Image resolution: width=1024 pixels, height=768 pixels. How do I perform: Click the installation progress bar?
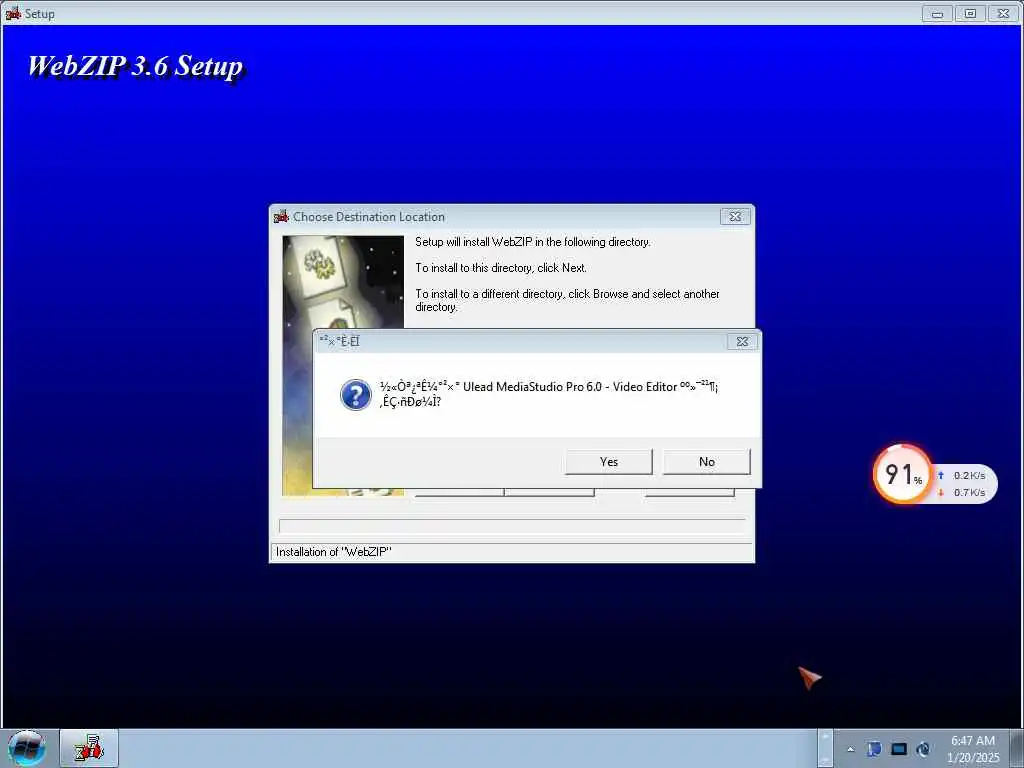point(512,526)
